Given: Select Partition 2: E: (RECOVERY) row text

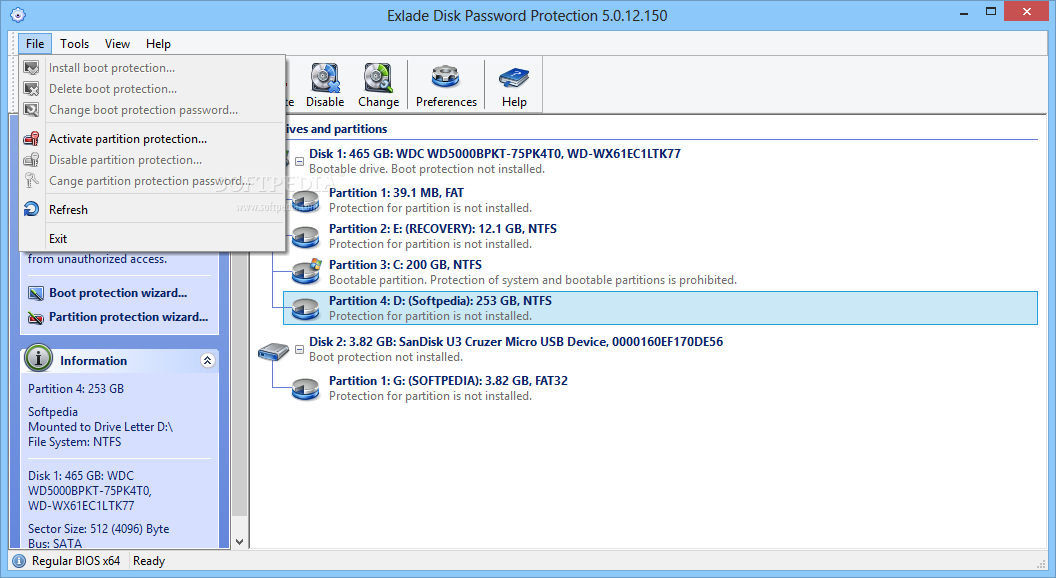Looking at the screenshot, I should 442,229.
